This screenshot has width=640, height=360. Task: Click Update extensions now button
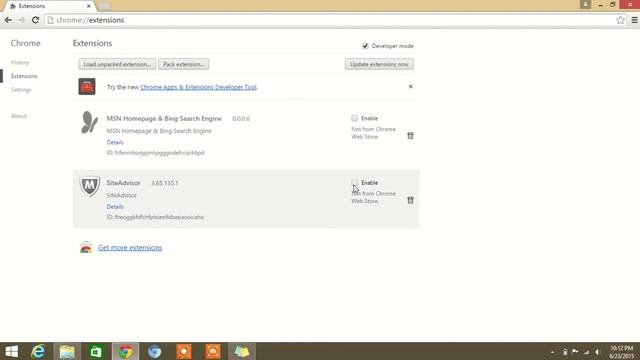pos(379,64)
